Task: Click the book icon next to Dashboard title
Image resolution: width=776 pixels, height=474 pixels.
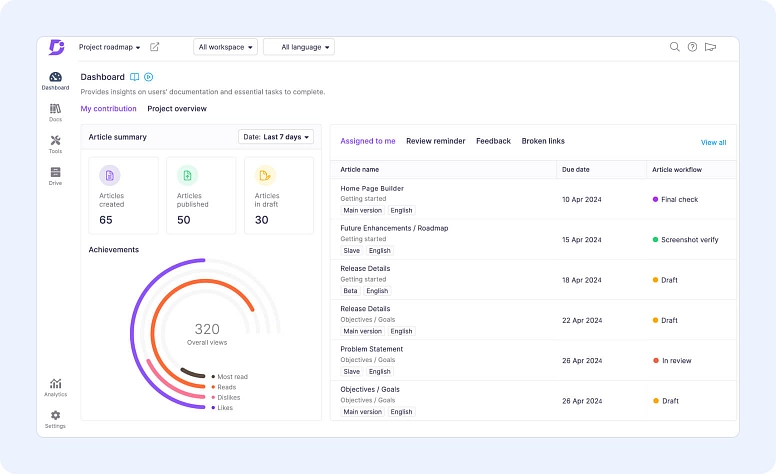Action: (x=135, y=77)
